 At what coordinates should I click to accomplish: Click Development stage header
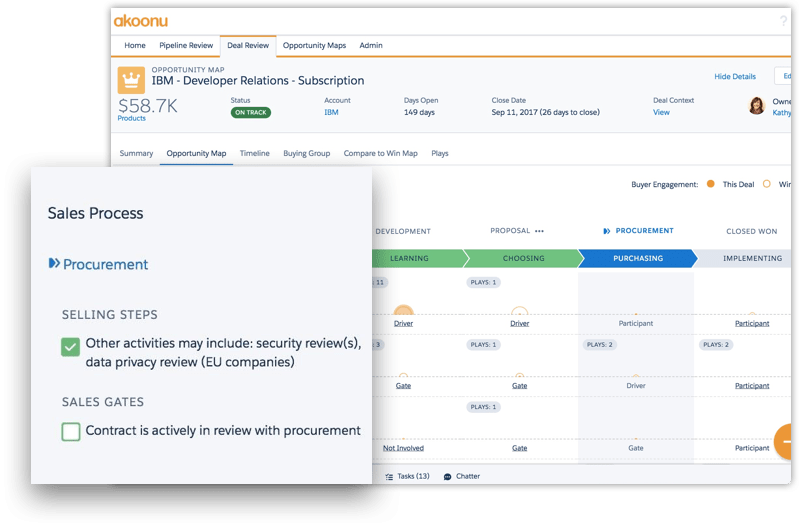[403, 231]
